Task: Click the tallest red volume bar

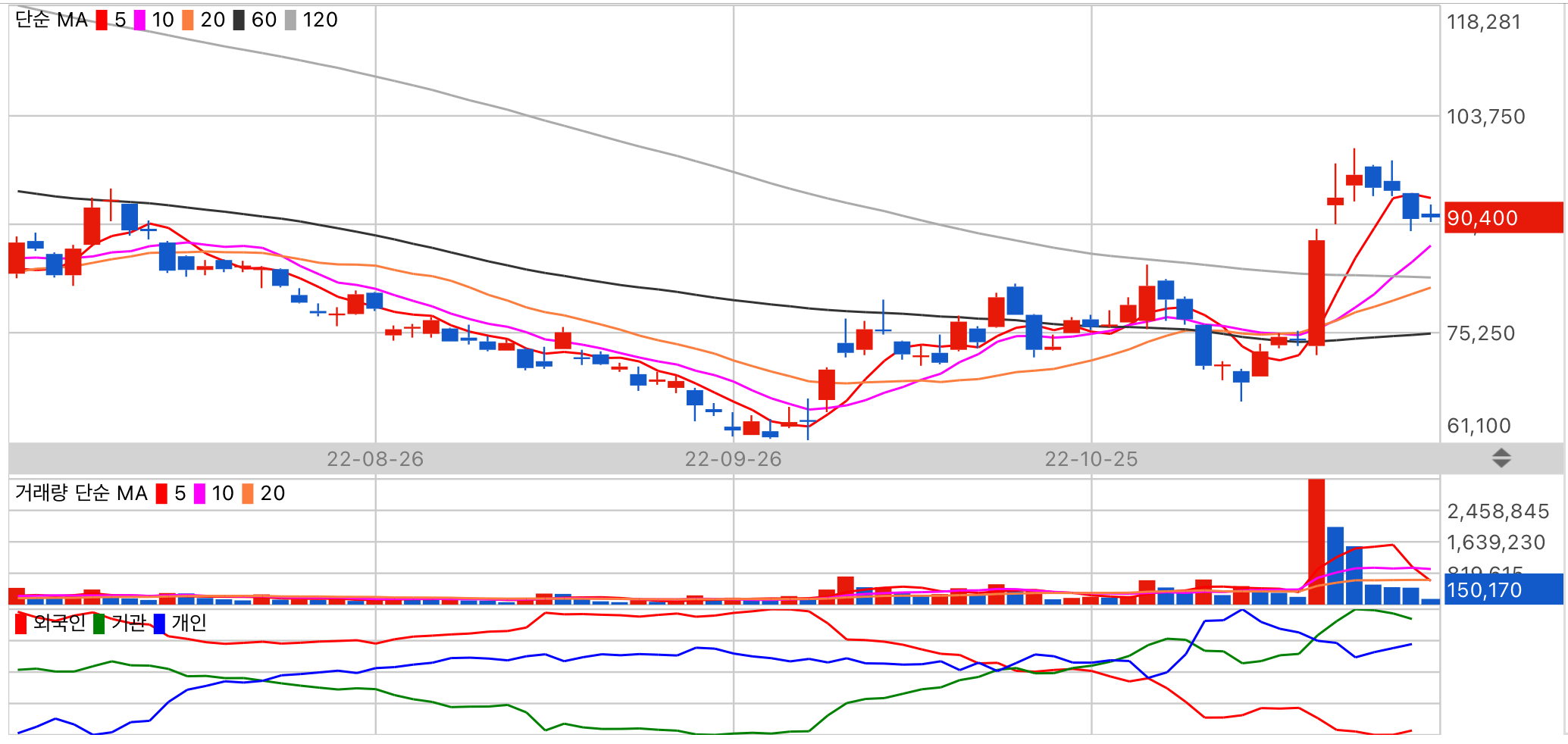Action: pos(1316,542)
